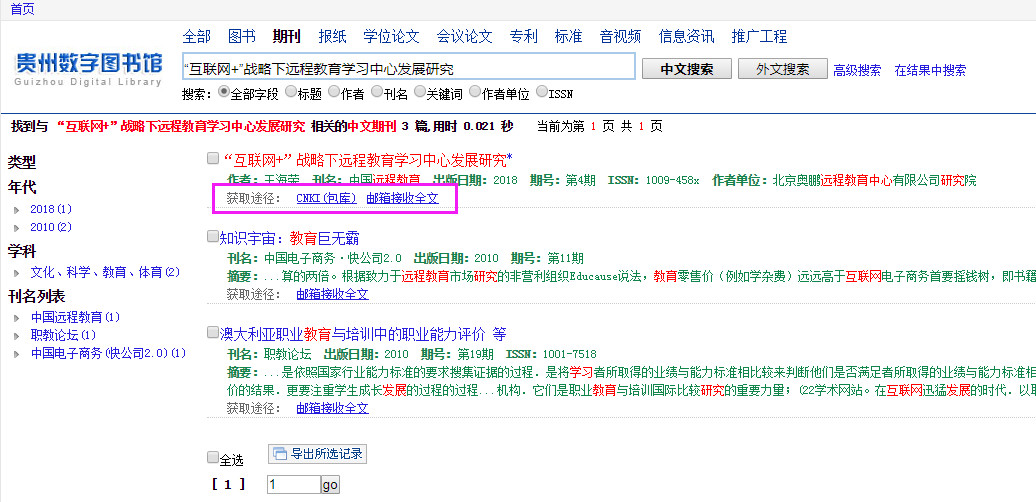The image size is (1036, 502).
Task: Click 邮箱接收全文 for the first result
Action: [x=402, y=198]
